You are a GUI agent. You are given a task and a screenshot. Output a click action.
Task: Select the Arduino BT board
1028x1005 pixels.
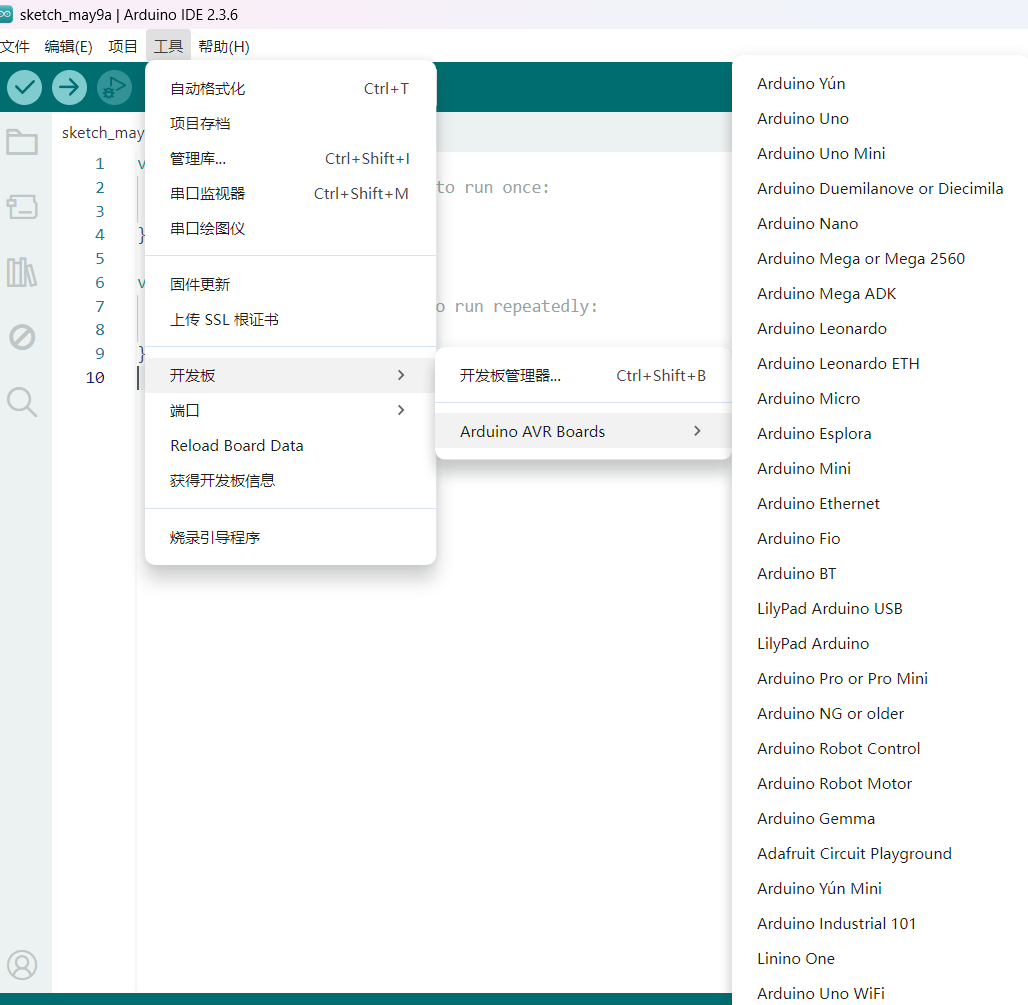880,574
